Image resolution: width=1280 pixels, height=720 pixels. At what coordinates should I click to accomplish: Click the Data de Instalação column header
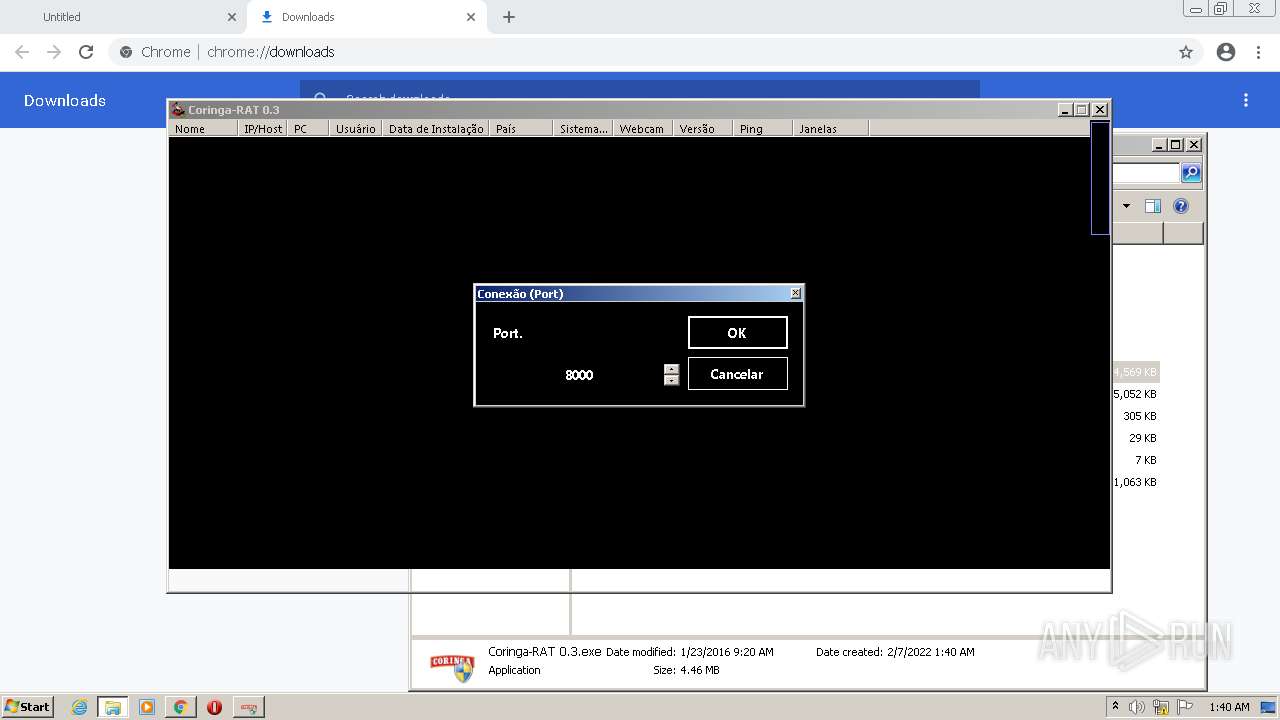pos(436,129)
